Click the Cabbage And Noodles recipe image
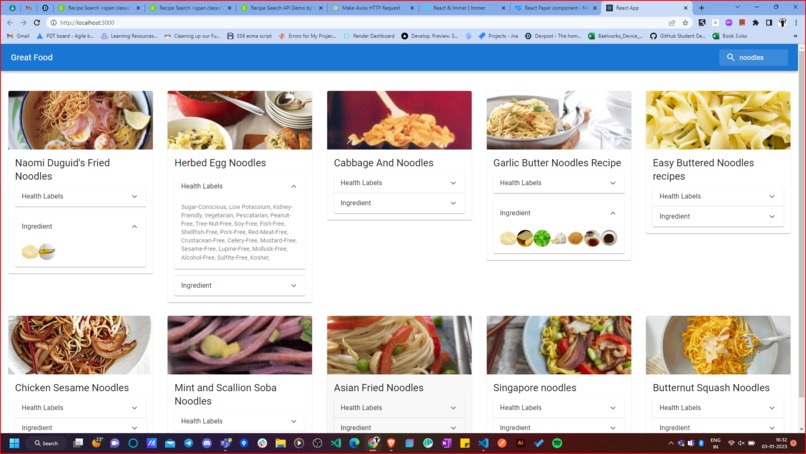Screen dimensions: 806x454 click(399, 120)
